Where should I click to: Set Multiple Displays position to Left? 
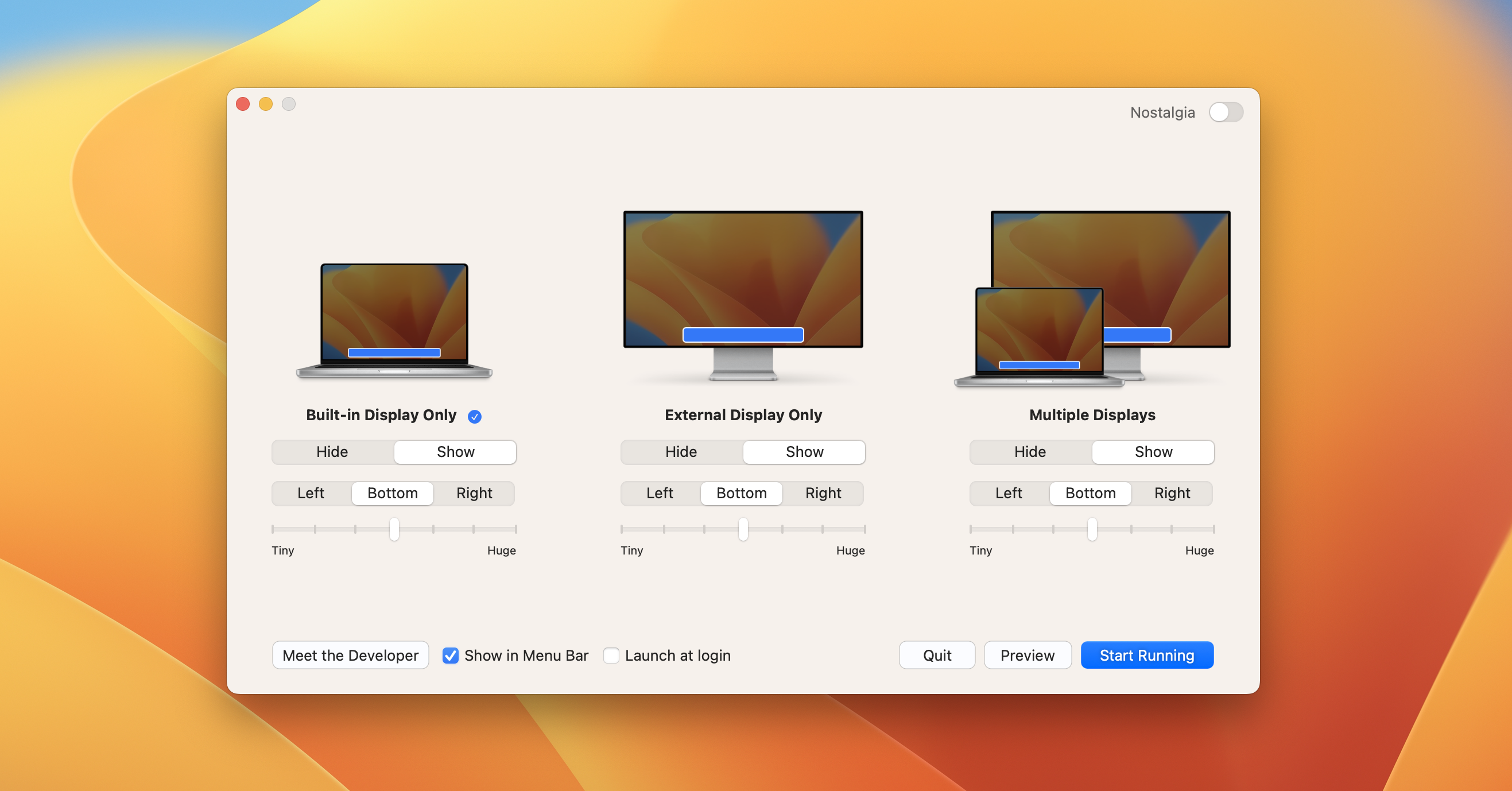1009,493
